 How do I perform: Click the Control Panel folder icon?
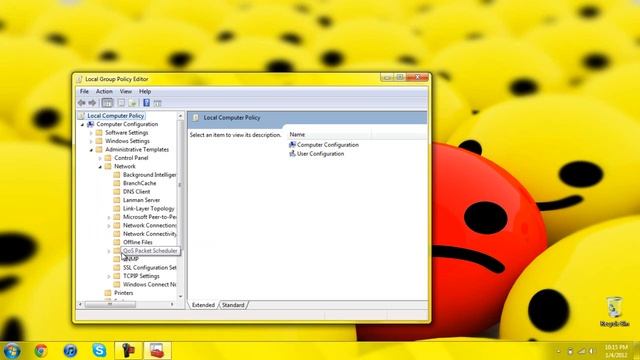[x=108, y=158]
